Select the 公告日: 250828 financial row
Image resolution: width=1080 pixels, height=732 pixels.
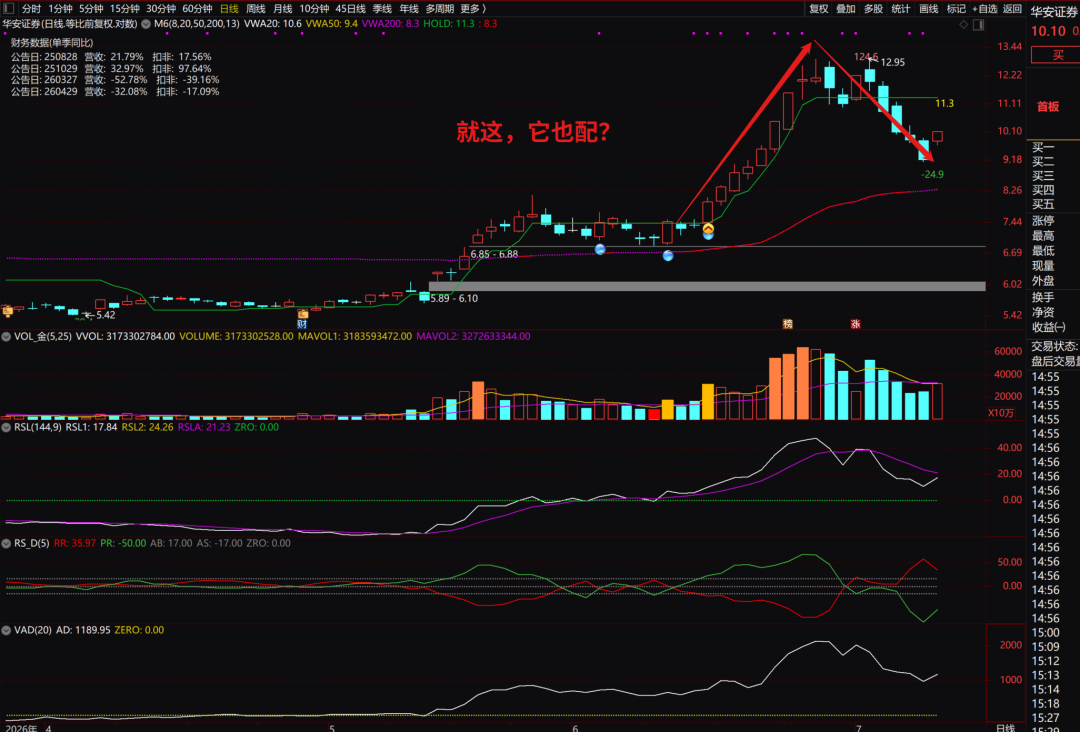click(111, 57)
